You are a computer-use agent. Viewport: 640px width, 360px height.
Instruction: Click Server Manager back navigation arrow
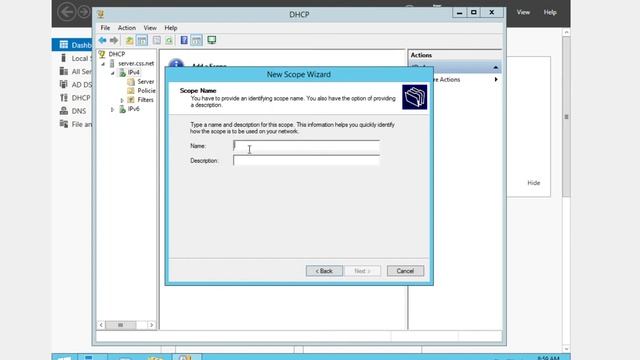coord(67,12)
